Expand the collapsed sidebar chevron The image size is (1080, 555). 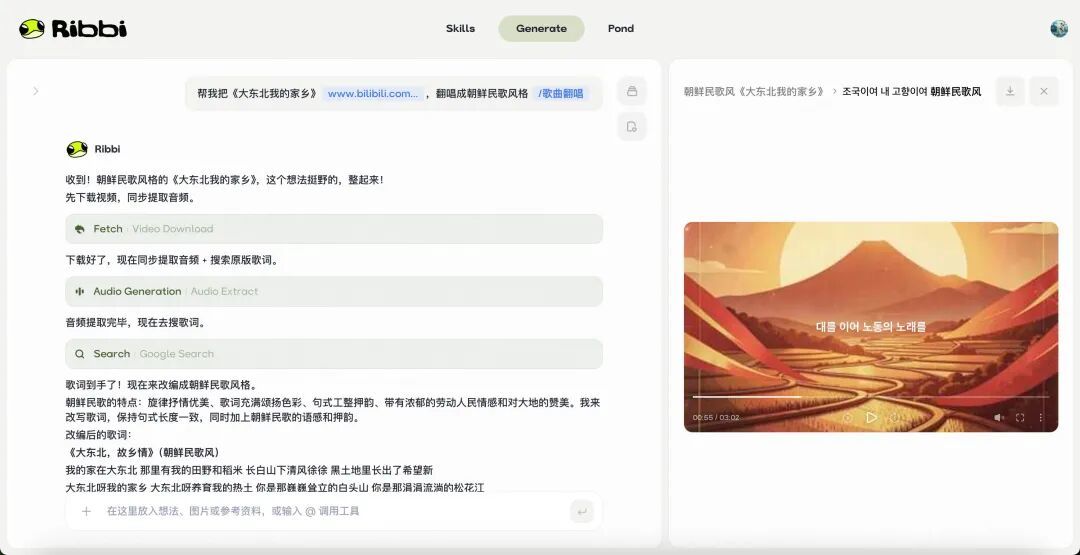click(36, 91)
